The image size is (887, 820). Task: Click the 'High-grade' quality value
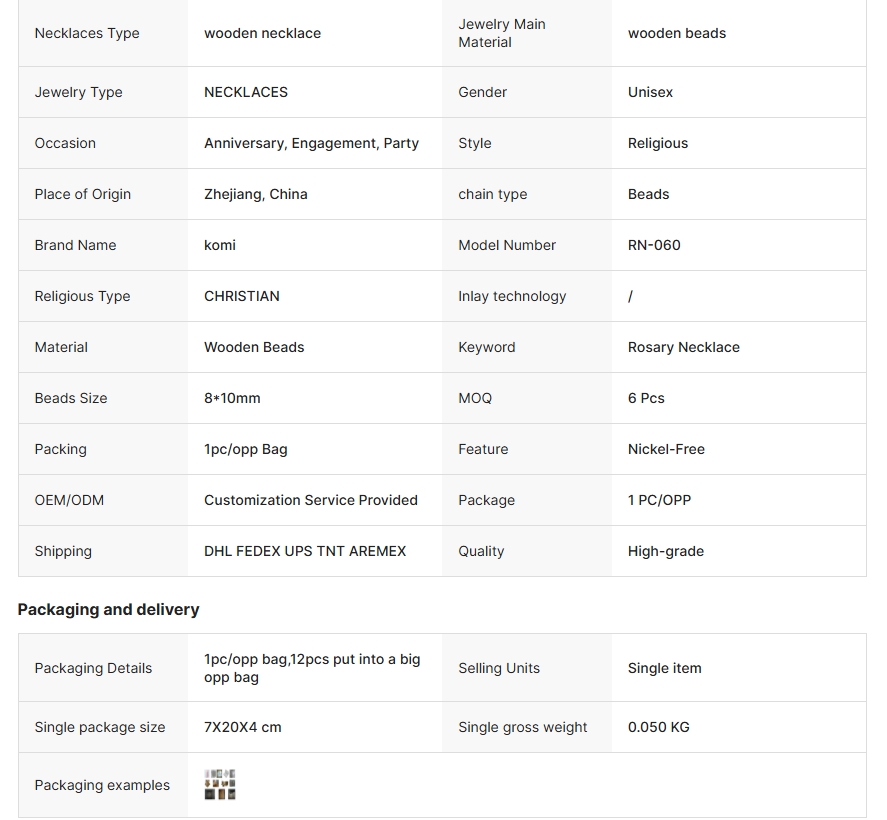665,551
